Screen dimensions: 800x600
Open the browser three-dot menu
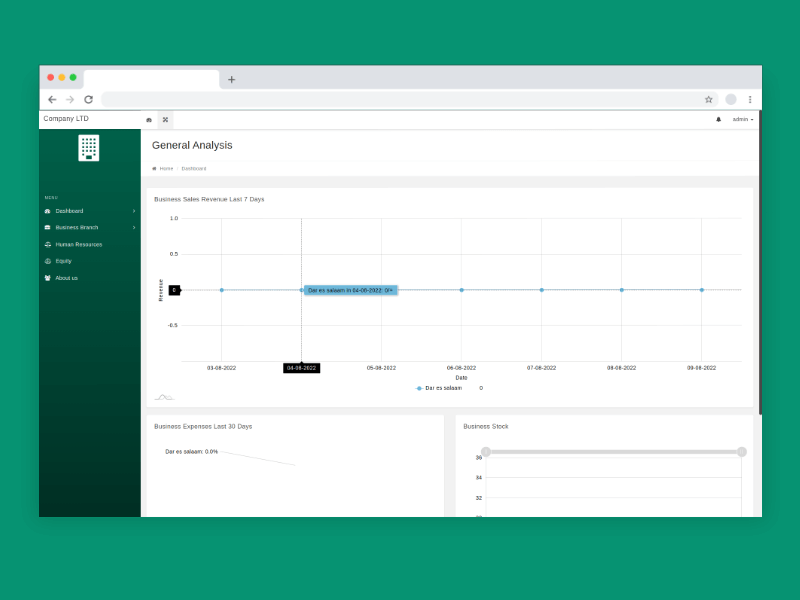click(x=750, y=99)
